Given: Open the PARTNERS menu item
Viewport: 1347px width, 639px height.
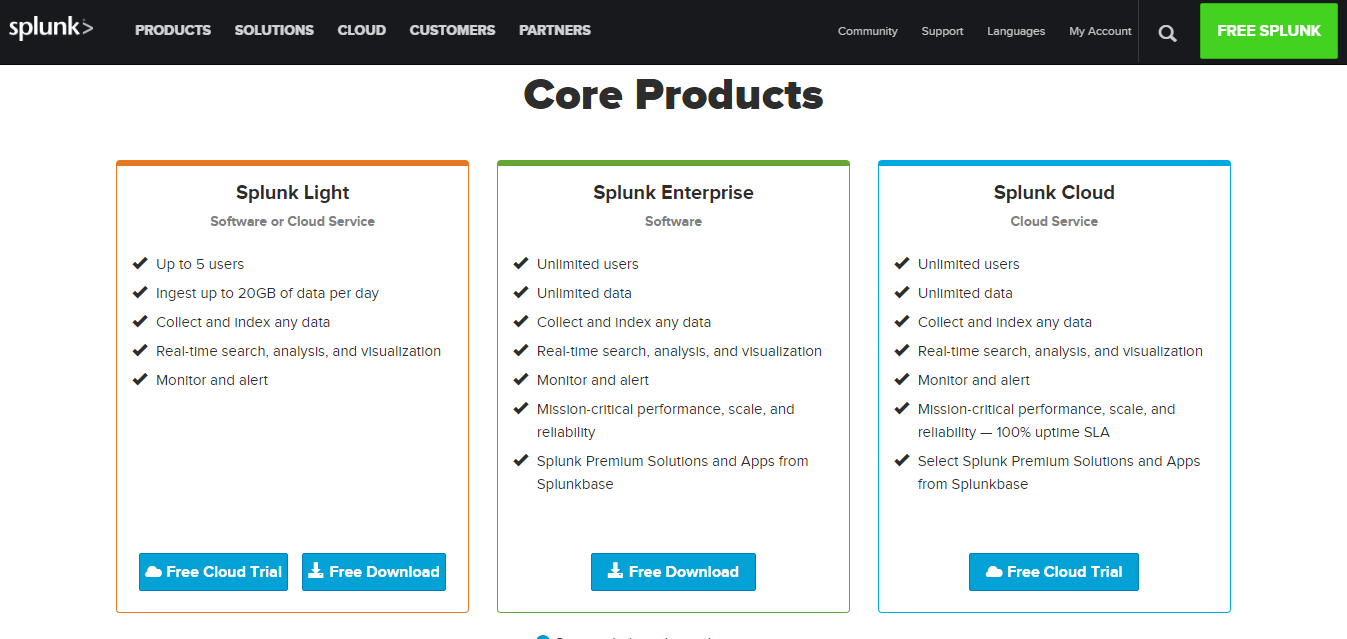Looking at the screenshot, I should [554, 30].
